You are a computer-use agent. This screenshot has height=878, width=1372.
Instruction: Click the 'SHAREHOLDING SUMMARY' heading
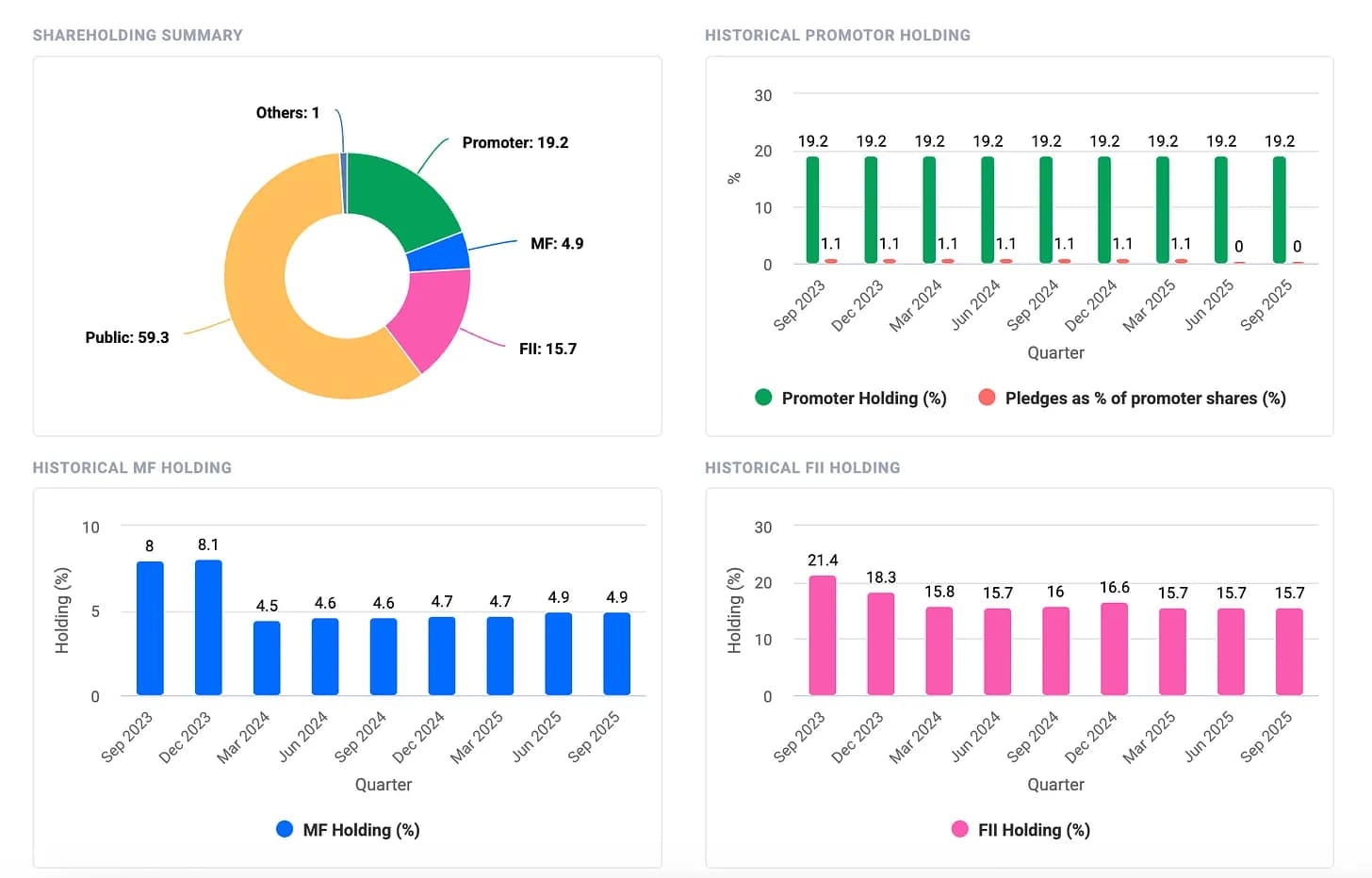tap(138, 35)
